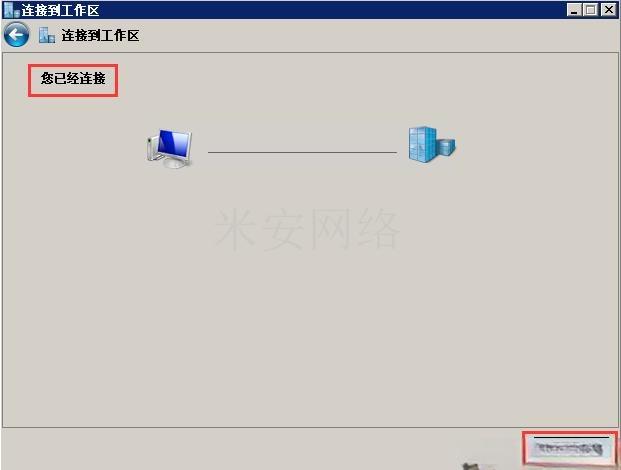Click the connection line between computer and server
The width and height of the screenshot is (621, 470).
tap(302, 152)
